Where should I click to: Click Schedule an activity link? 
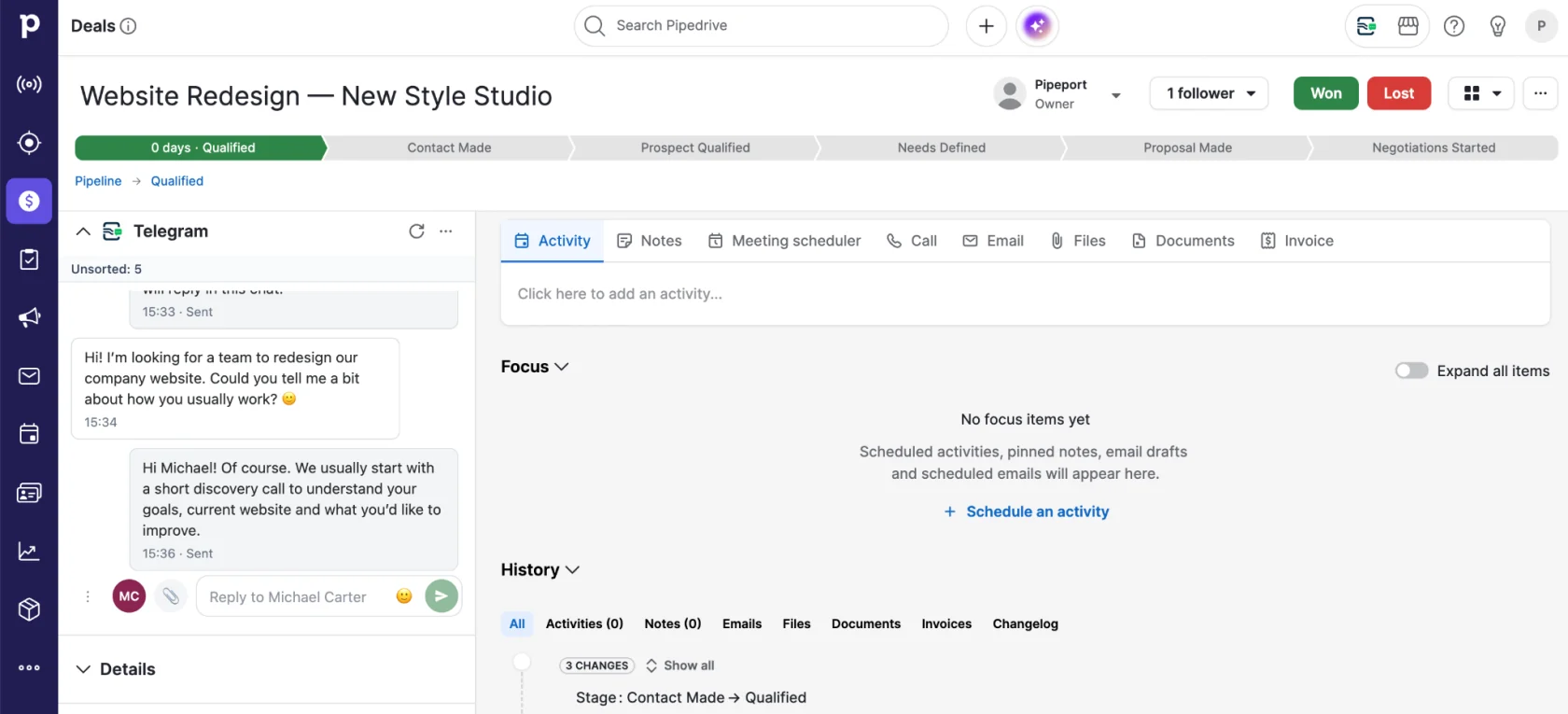1026,511
